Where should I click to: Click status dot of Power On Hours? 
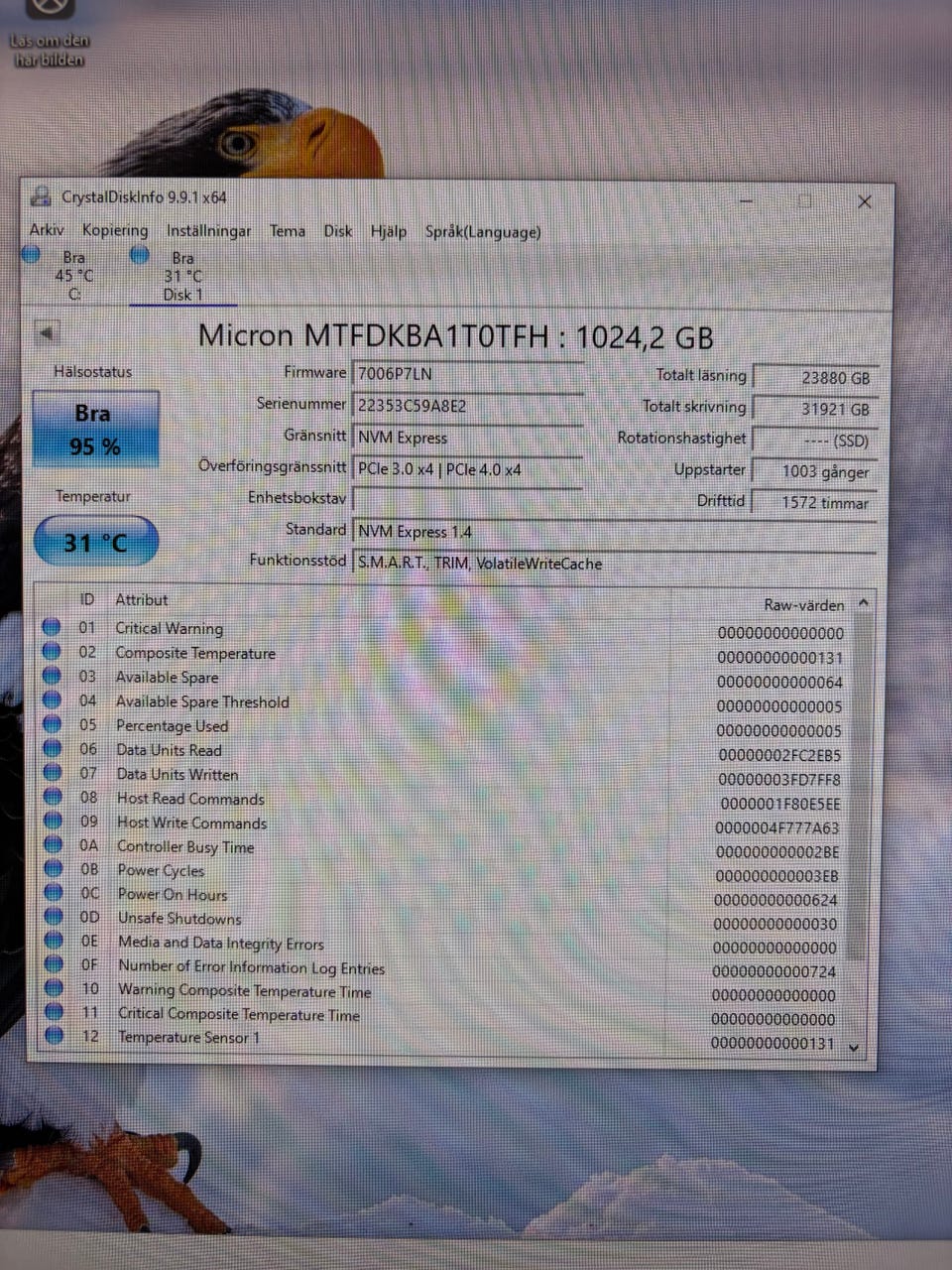point(54,892)
